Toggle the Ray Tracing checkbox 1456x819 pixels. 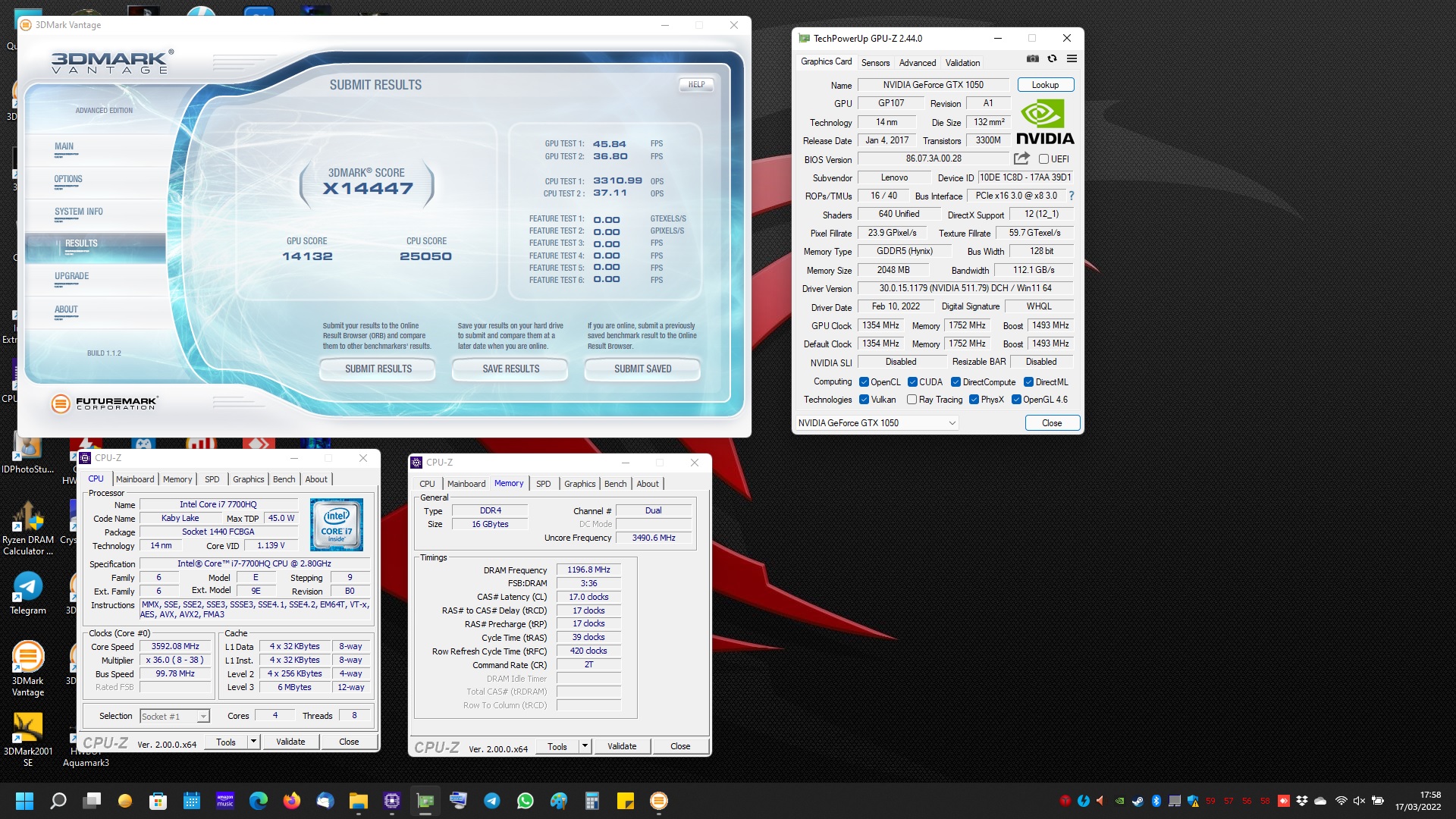[x=912, y=400]
